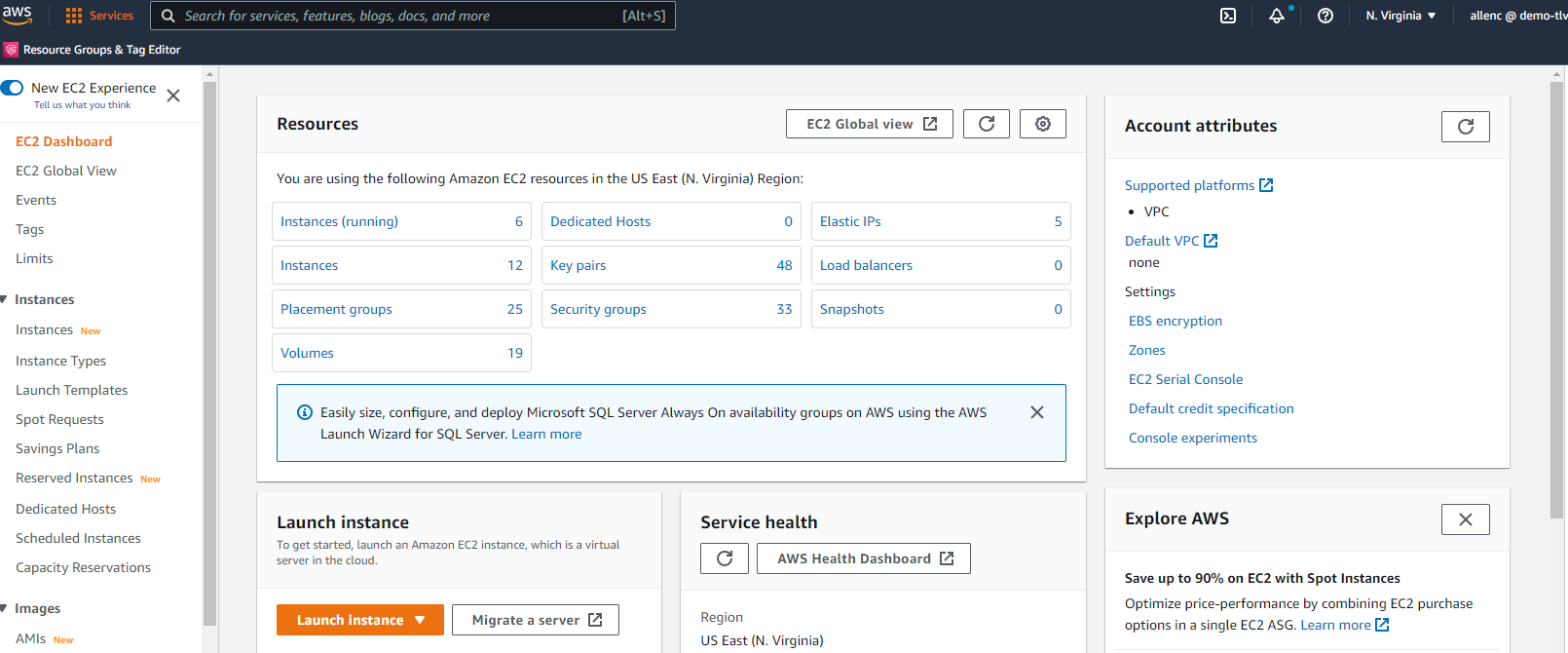Refresh the Resources panel
This screenshot has width=1568, height=653.
pyautogui.click(x=987, y=124)
